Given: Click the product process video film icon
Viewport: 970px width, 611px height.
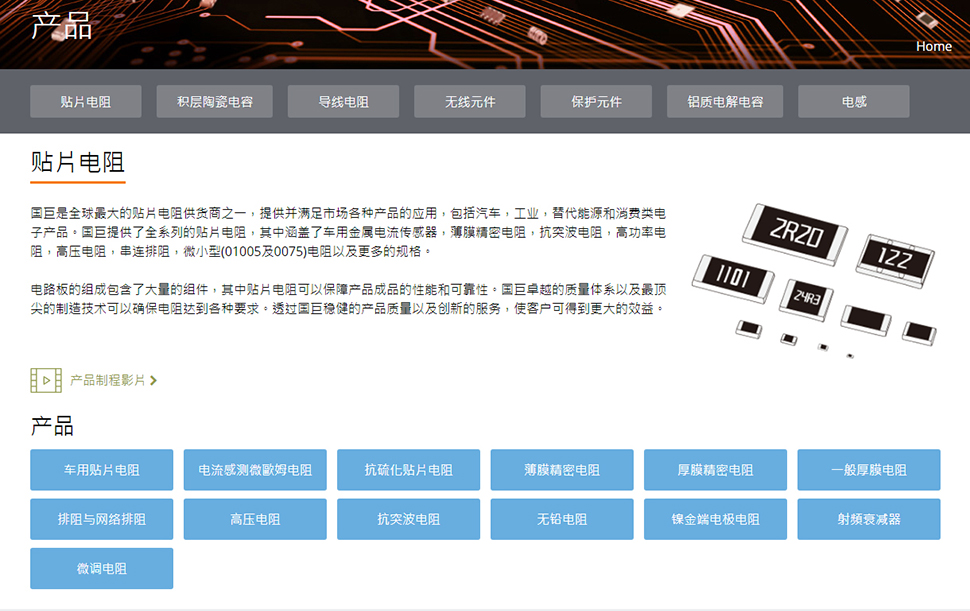Looking at the screenshot, I should (46, 380).
